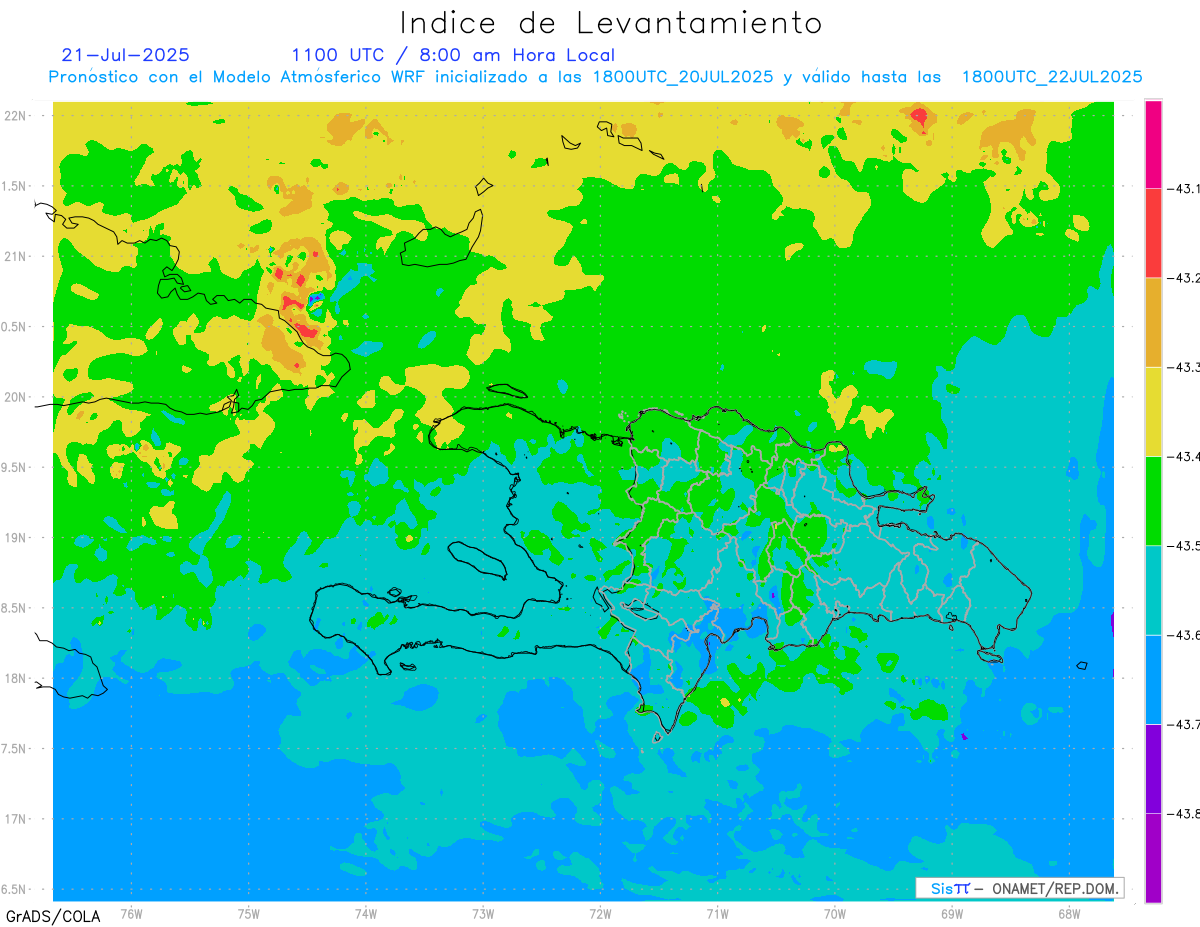Pick the blue swatch in the legend

coord(1153,679)
